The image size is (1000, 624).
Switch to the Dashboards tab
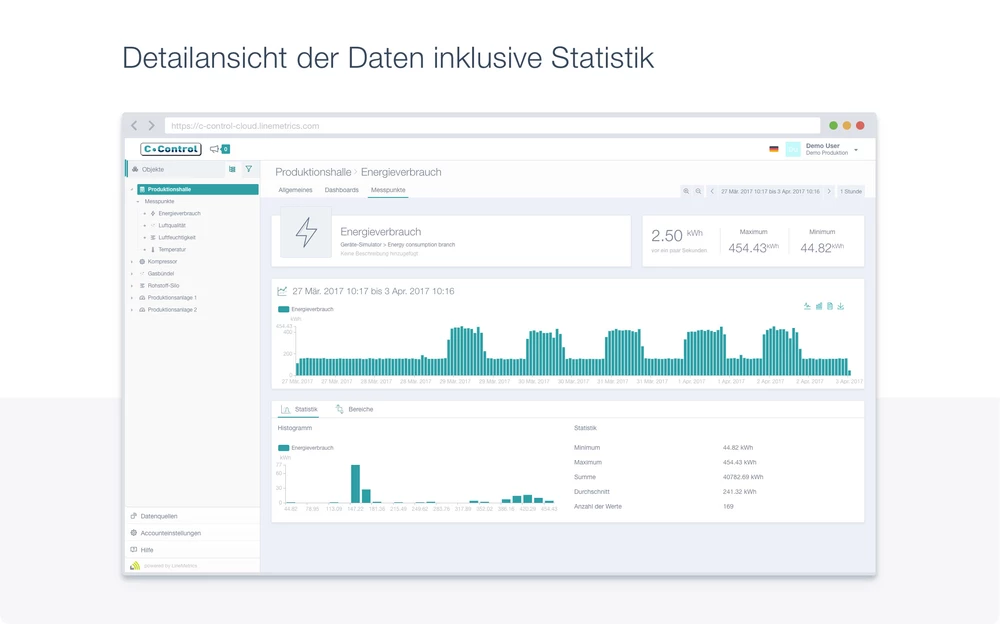coord(341,190)
